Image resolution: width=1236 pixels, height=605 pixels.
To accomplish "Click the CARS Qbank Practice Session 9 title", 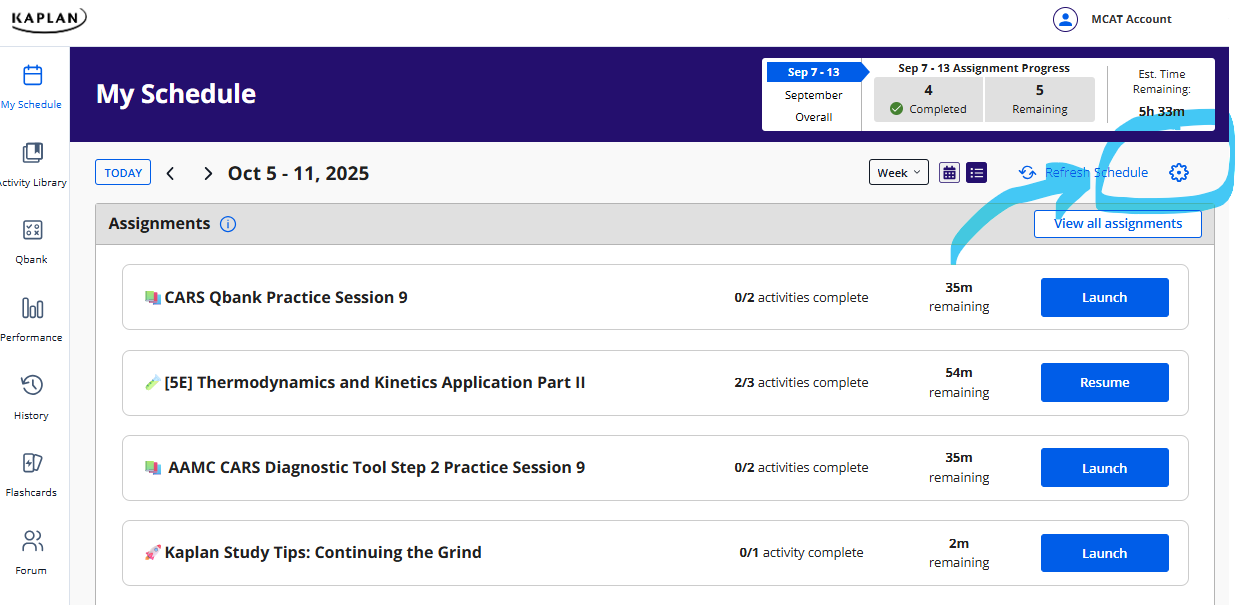I will [286, 297].
